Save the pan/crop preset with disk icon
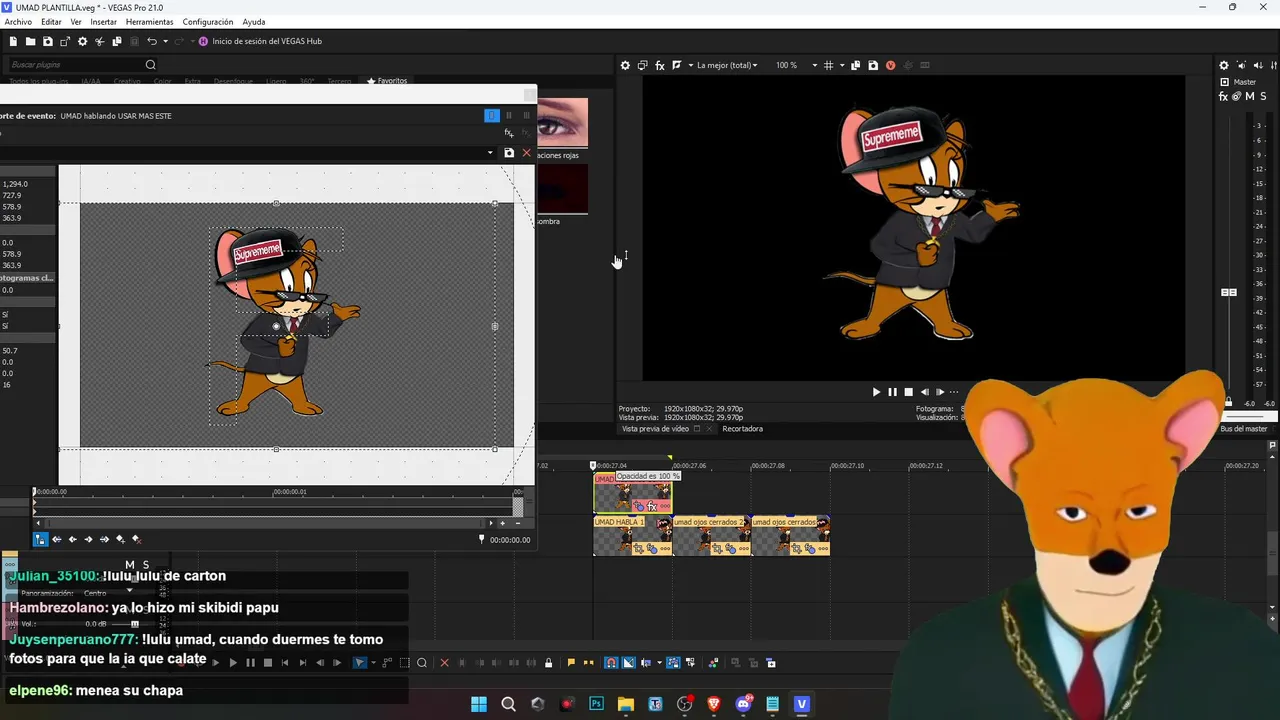The image size is (1280, 720). tap(509, 153)
